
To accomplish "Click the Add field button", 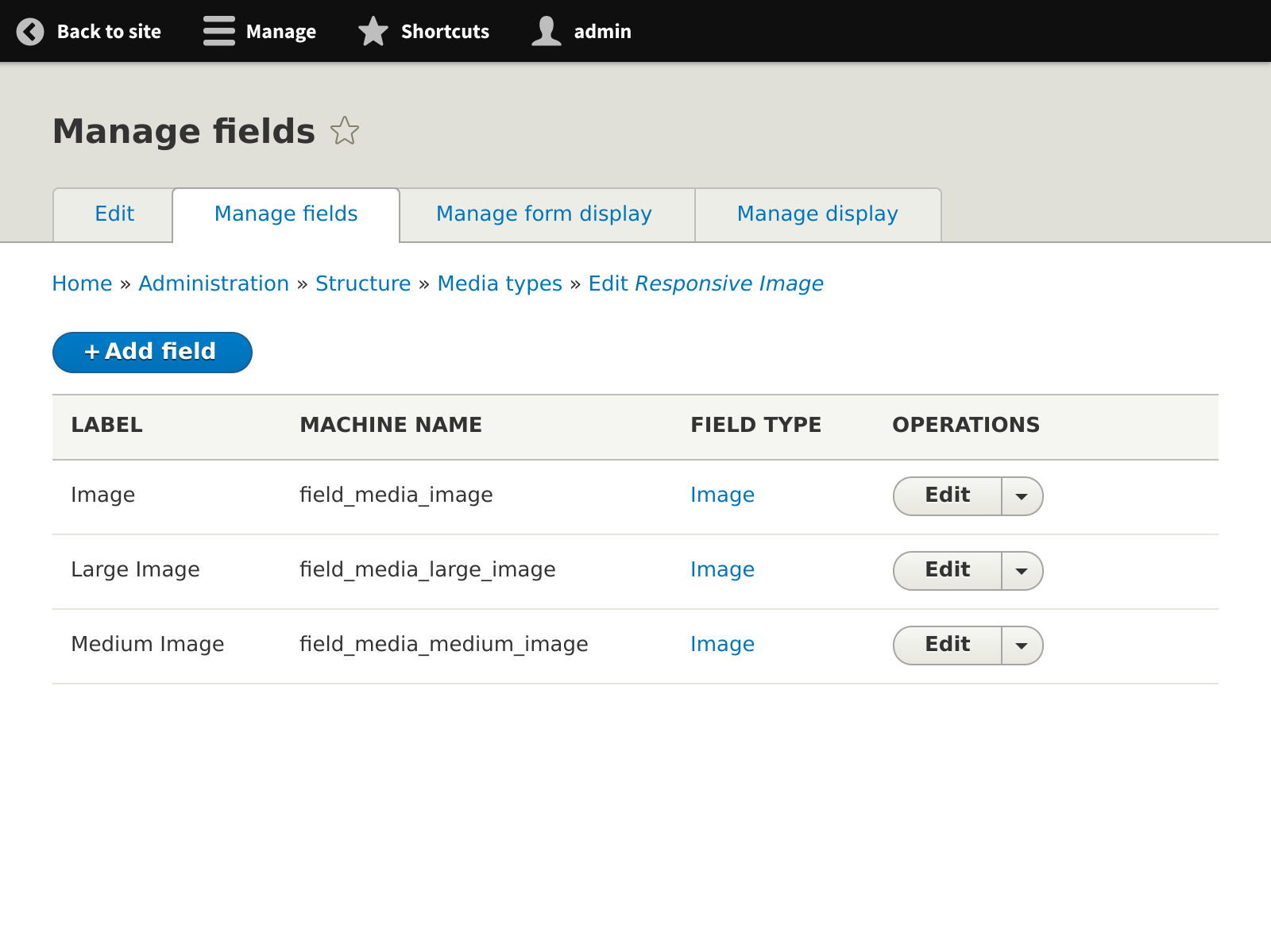I will 152,352.
